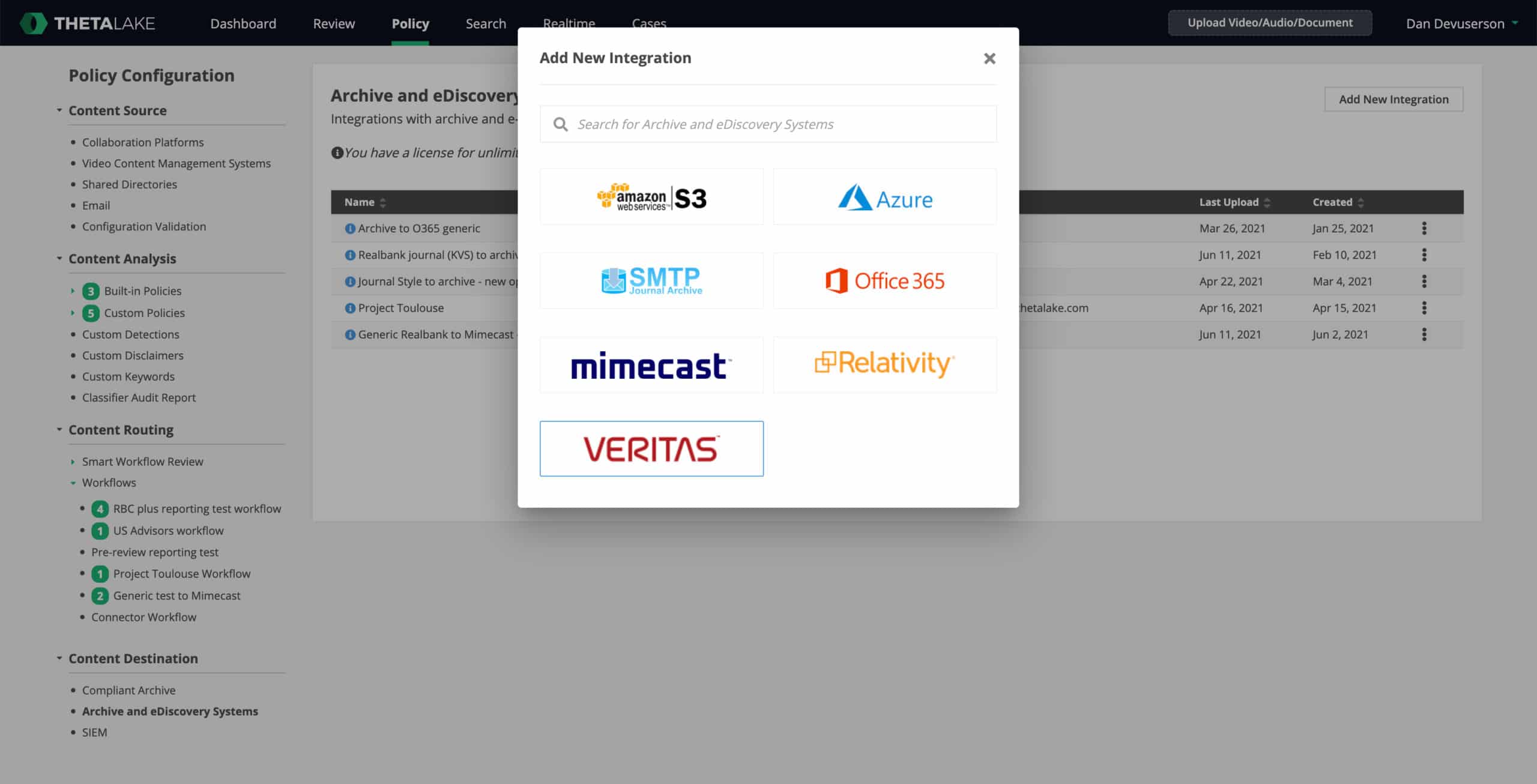This screenshot has width=1537, height=784.
Task: Expand Smart Workflow Review
Action: [x=73, y=462]
